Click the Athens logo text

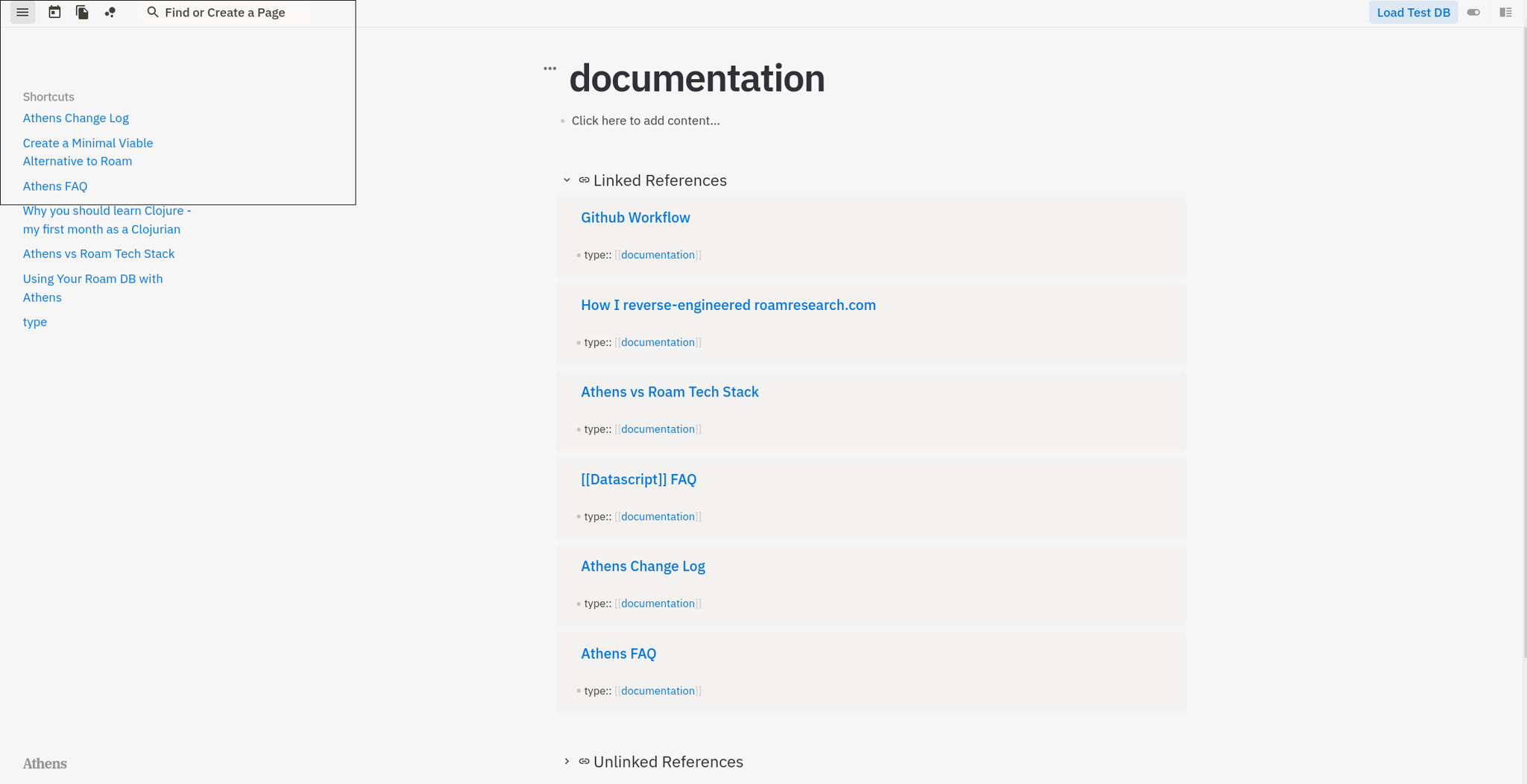(45, 764)
